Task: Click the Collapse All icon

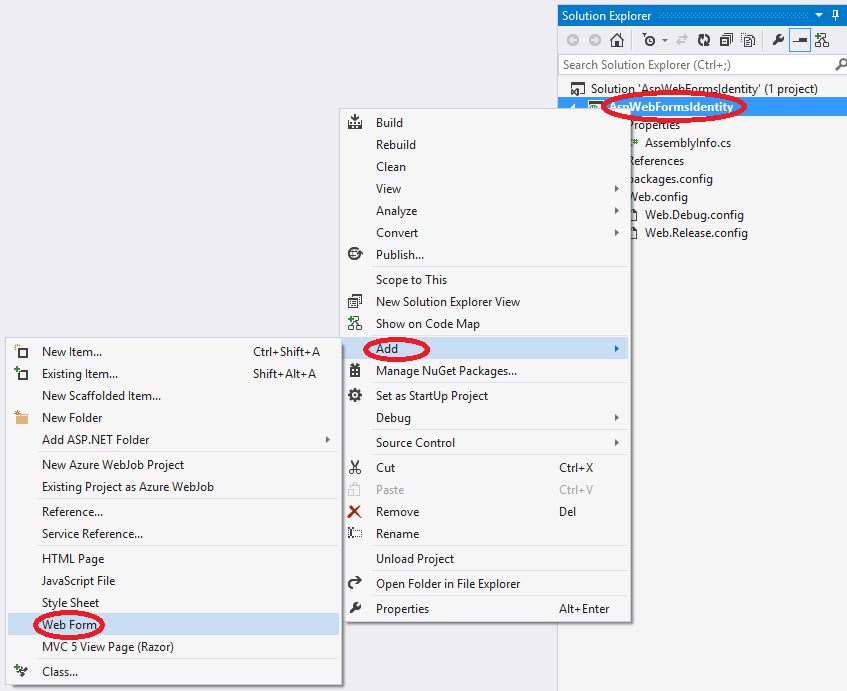Action: click(726, 40)
